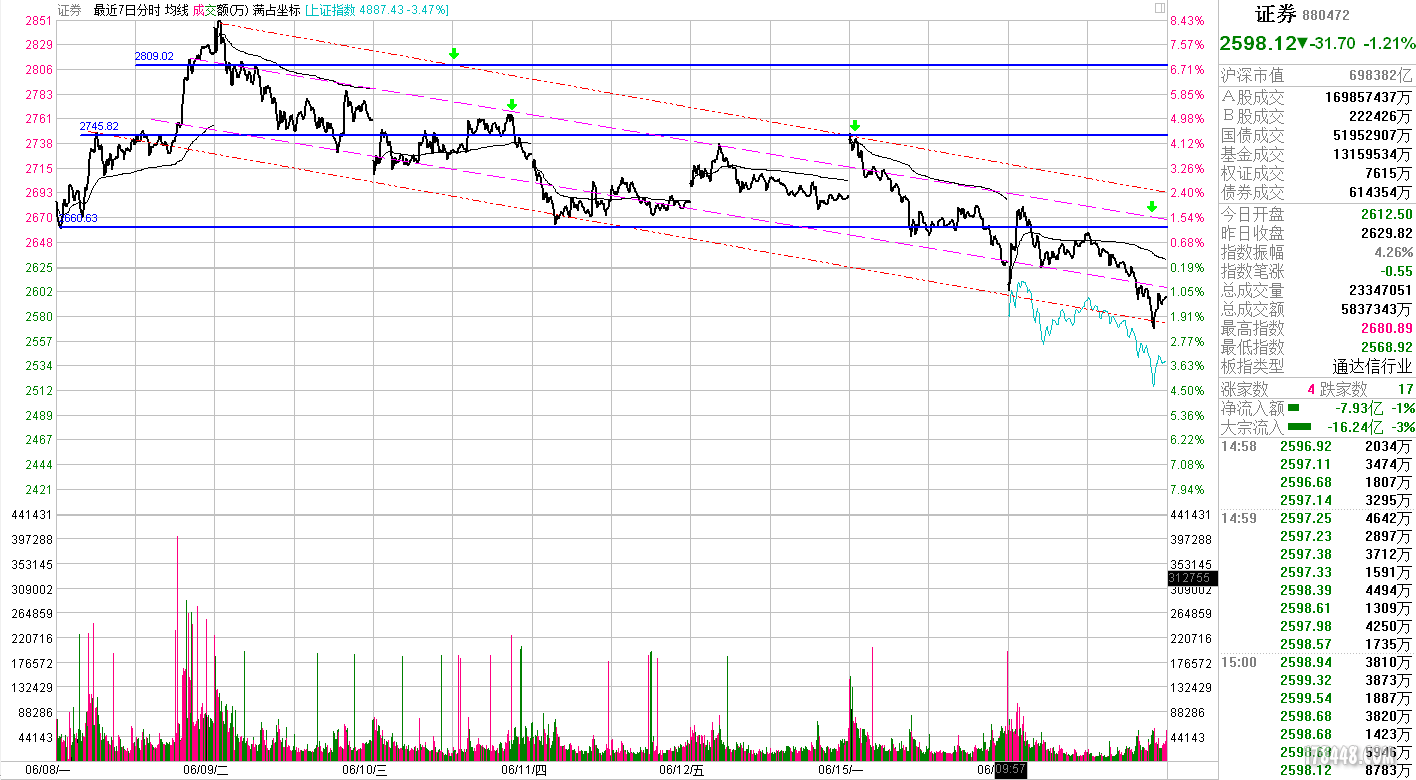The width and height of the screenshot is (1416, 780).
Task: Click the 大宗流入 row showing -16.24亿
Action: 1317,427
